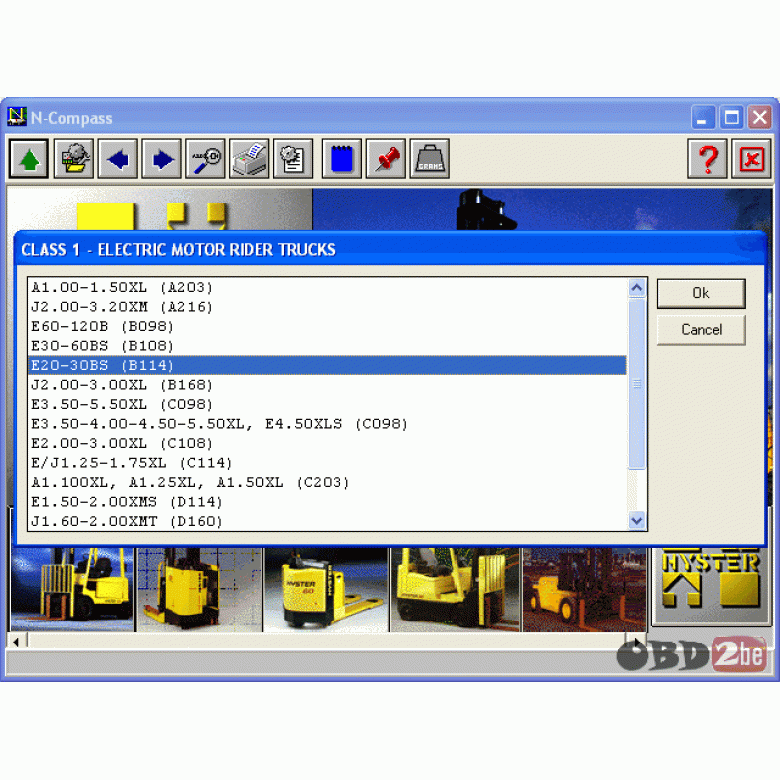The height and width of the screenshot is (780, 780).
Task: Open the yellow cab forklift thumbnail
Action: click(455, 590)
